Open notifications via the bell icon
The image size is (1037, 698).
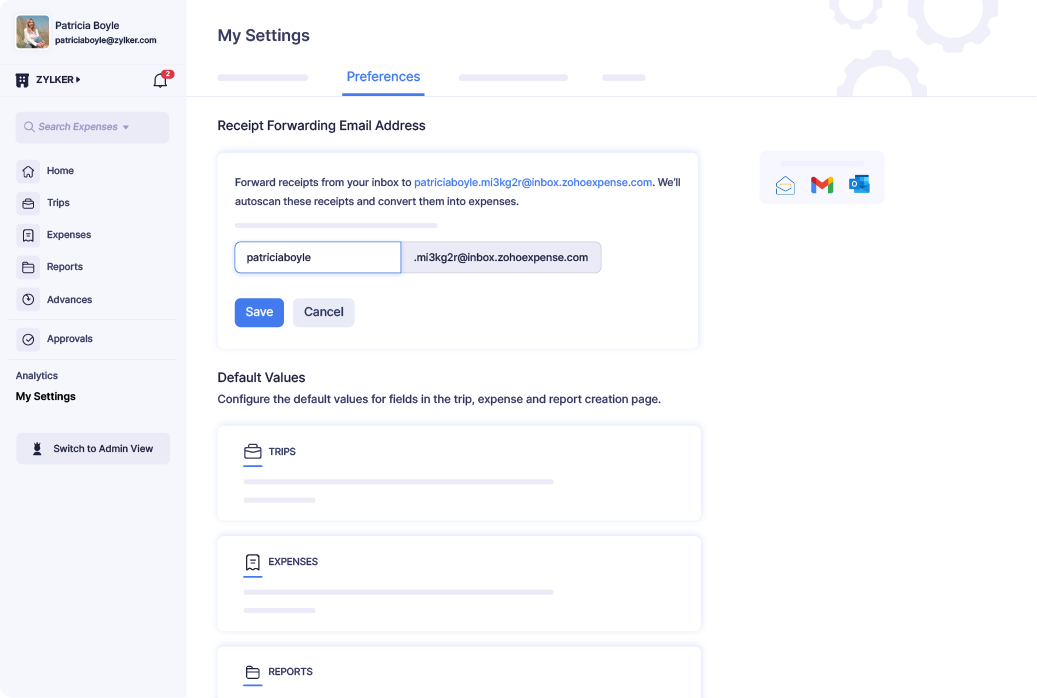pyautogui.click(x=159, y=79)
